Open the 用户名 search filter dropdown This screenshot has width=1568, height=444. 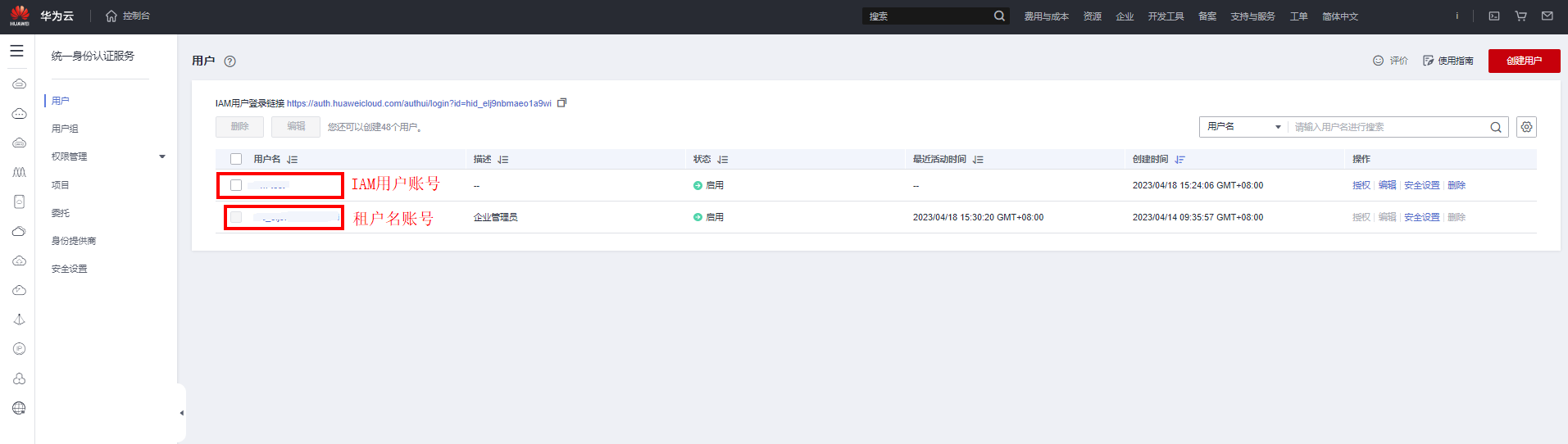(1243, 127)
